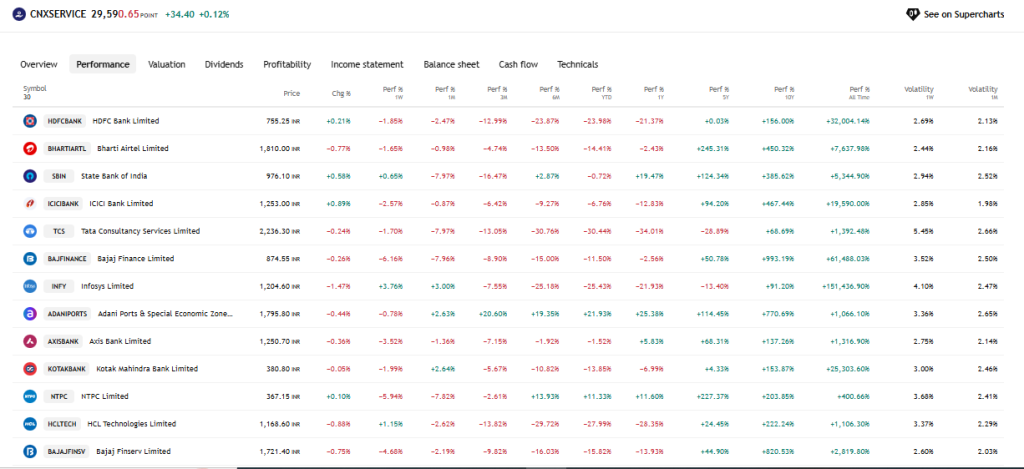Click the BAJFINANCE ticker badge
Image resolution: width=1024 pixels, height=469 pixels.
pos(67,259)
